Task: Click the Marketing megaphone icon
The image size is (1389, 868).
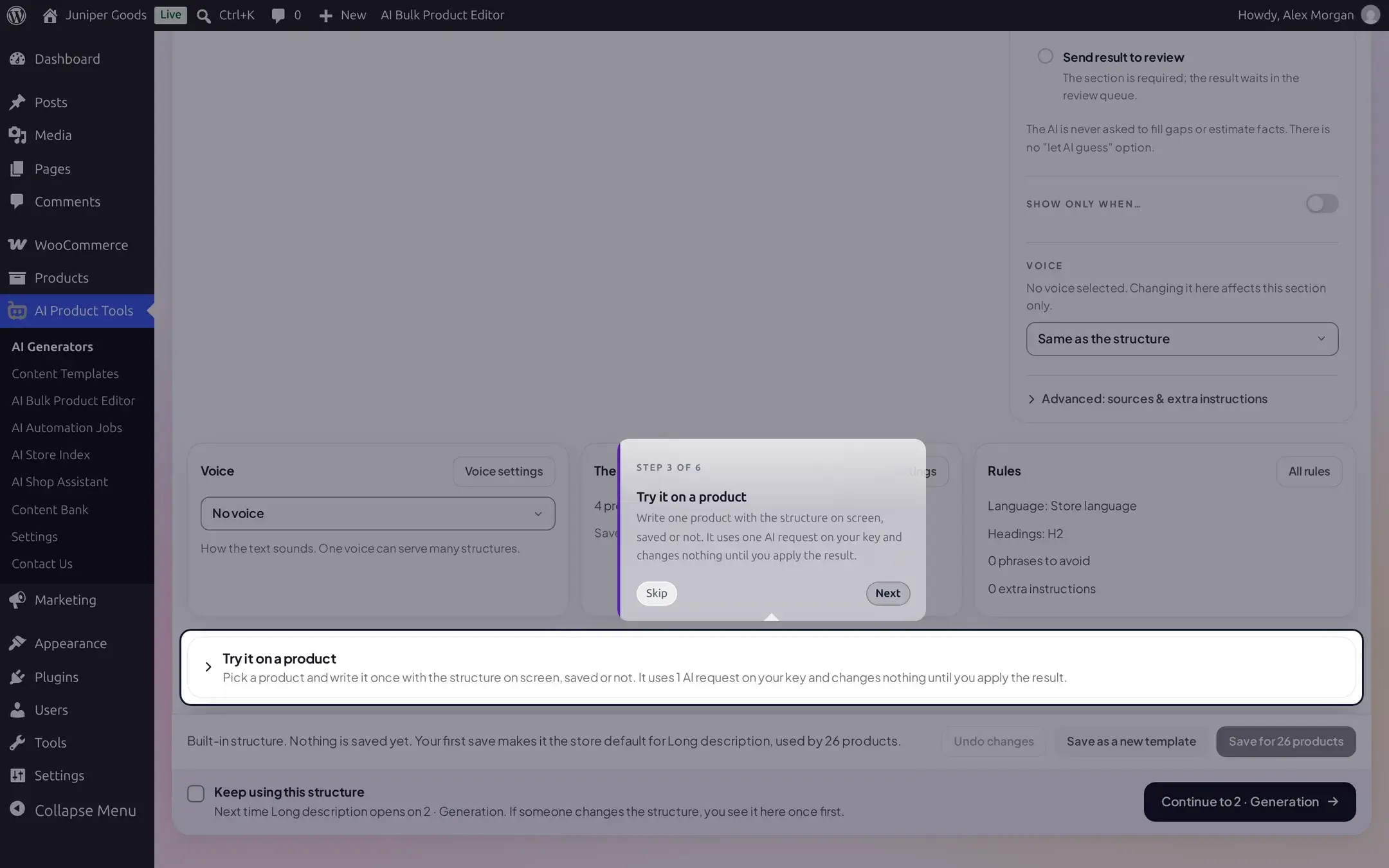Action: tap(17, 600)
